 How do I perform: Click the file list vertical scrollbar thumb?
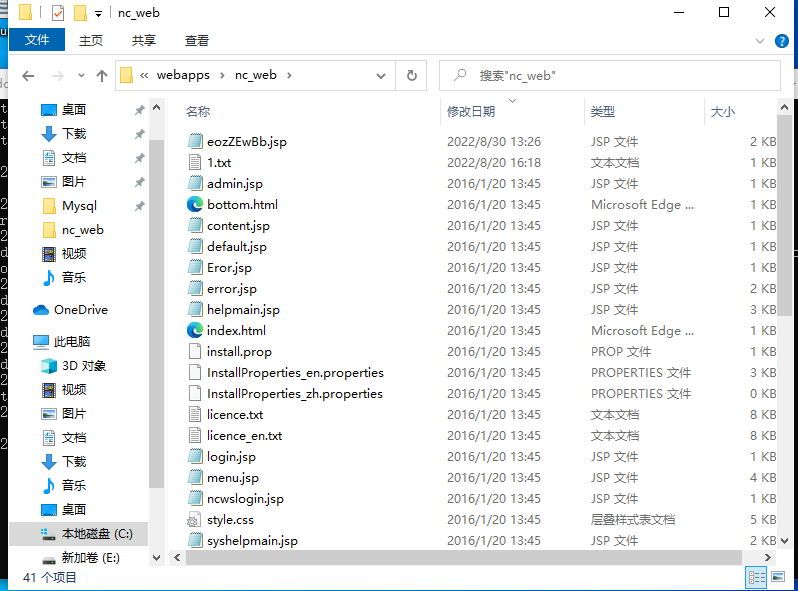point(784,216)
